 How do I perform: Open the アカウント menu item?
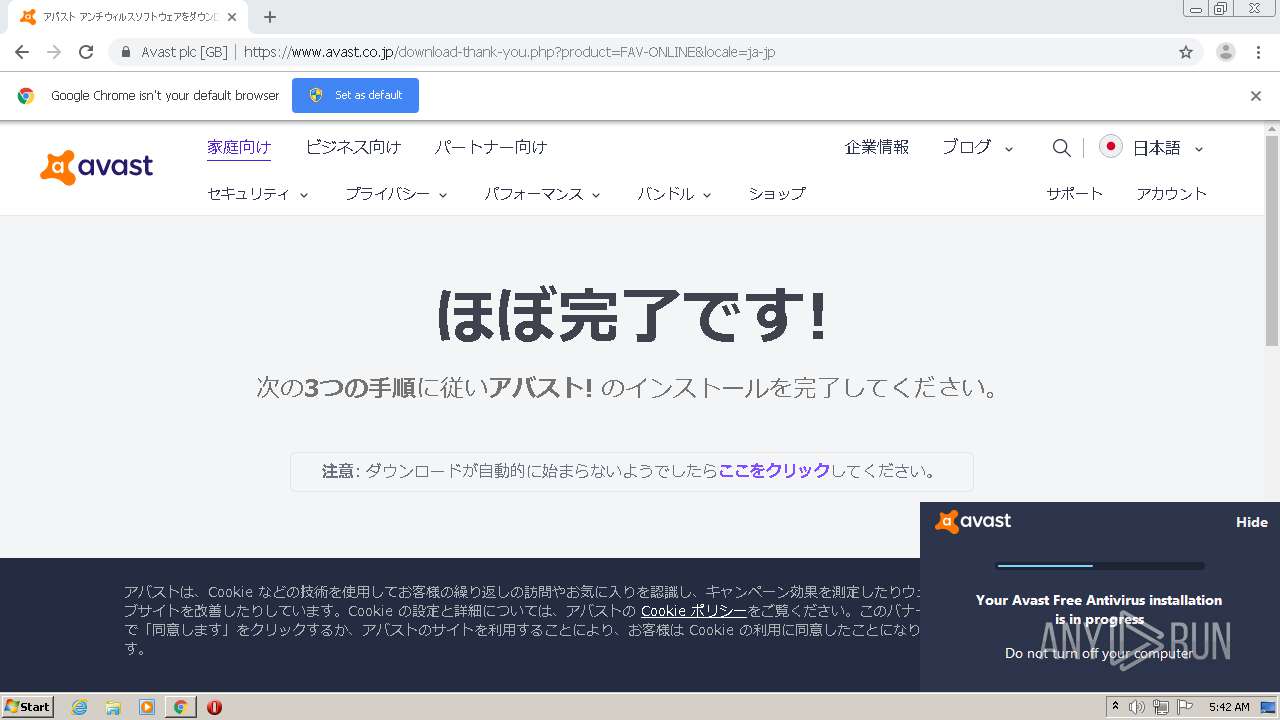pos(1171,194)
